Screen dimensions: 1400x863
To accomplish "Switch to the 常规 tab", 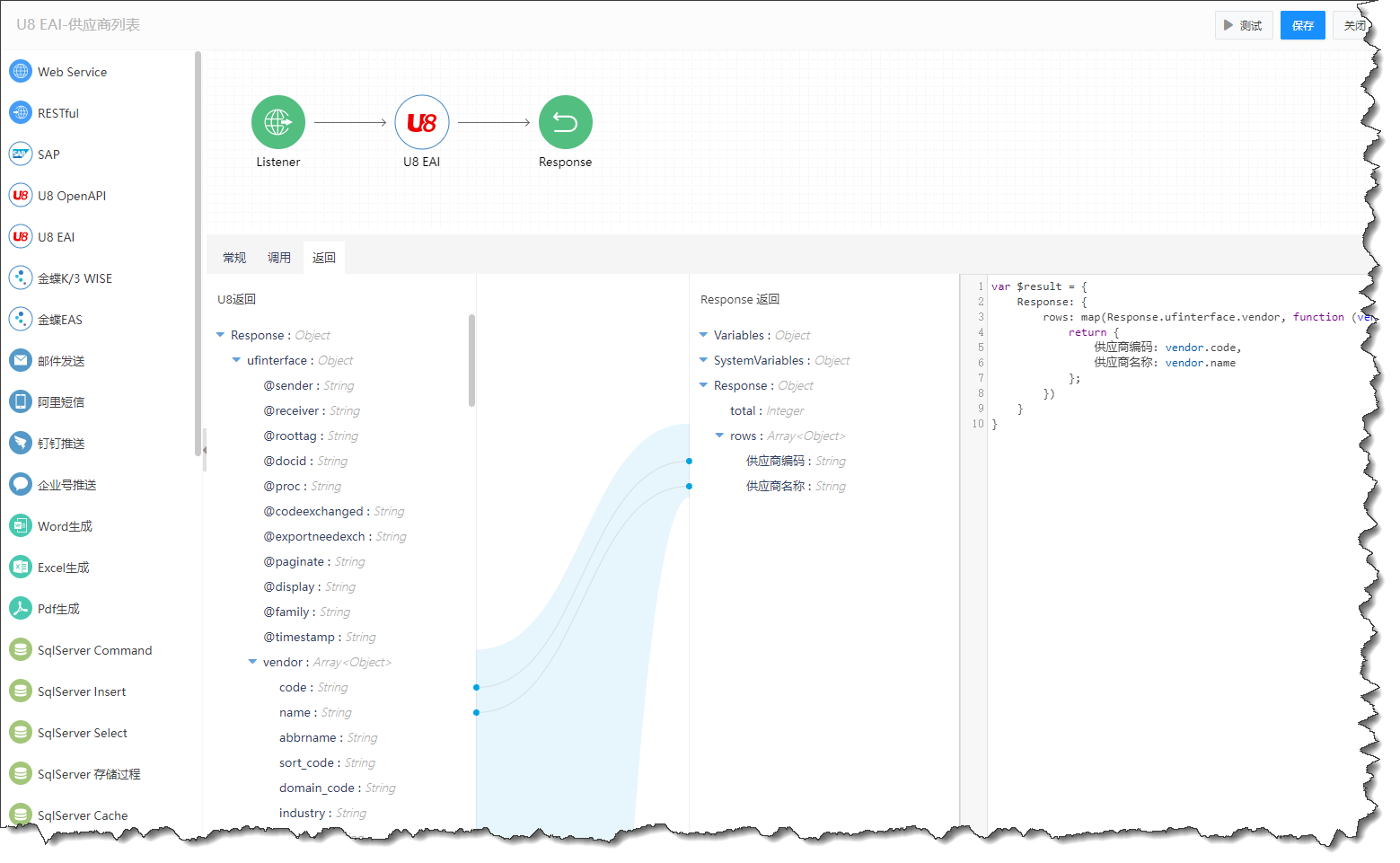I will [234, 258].
